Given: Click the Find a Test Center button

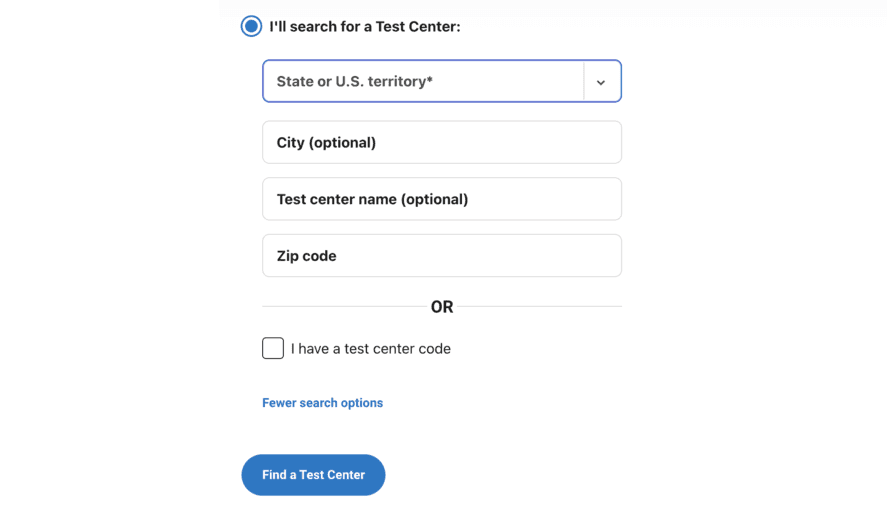Looking at the screenshot, I should [x=313, y=475].
